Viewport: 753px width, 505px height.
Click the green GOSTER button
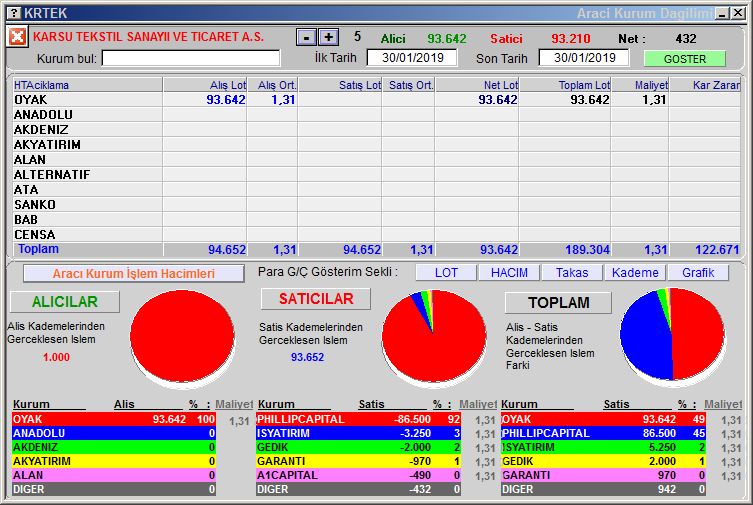click(685, 59)
